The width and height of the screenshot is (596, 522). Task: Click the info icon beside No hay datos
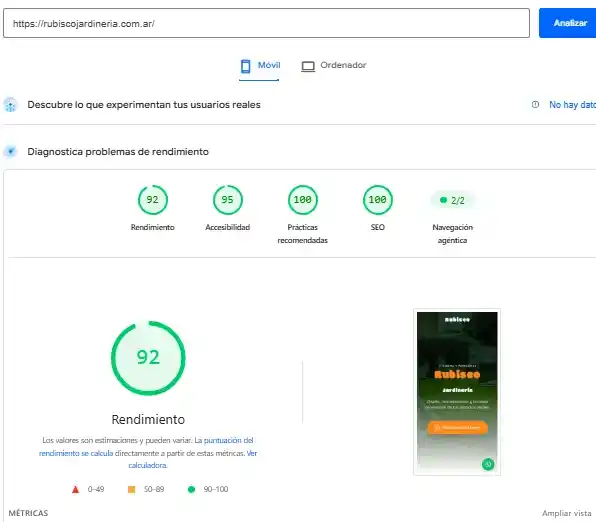pos(535,105)
